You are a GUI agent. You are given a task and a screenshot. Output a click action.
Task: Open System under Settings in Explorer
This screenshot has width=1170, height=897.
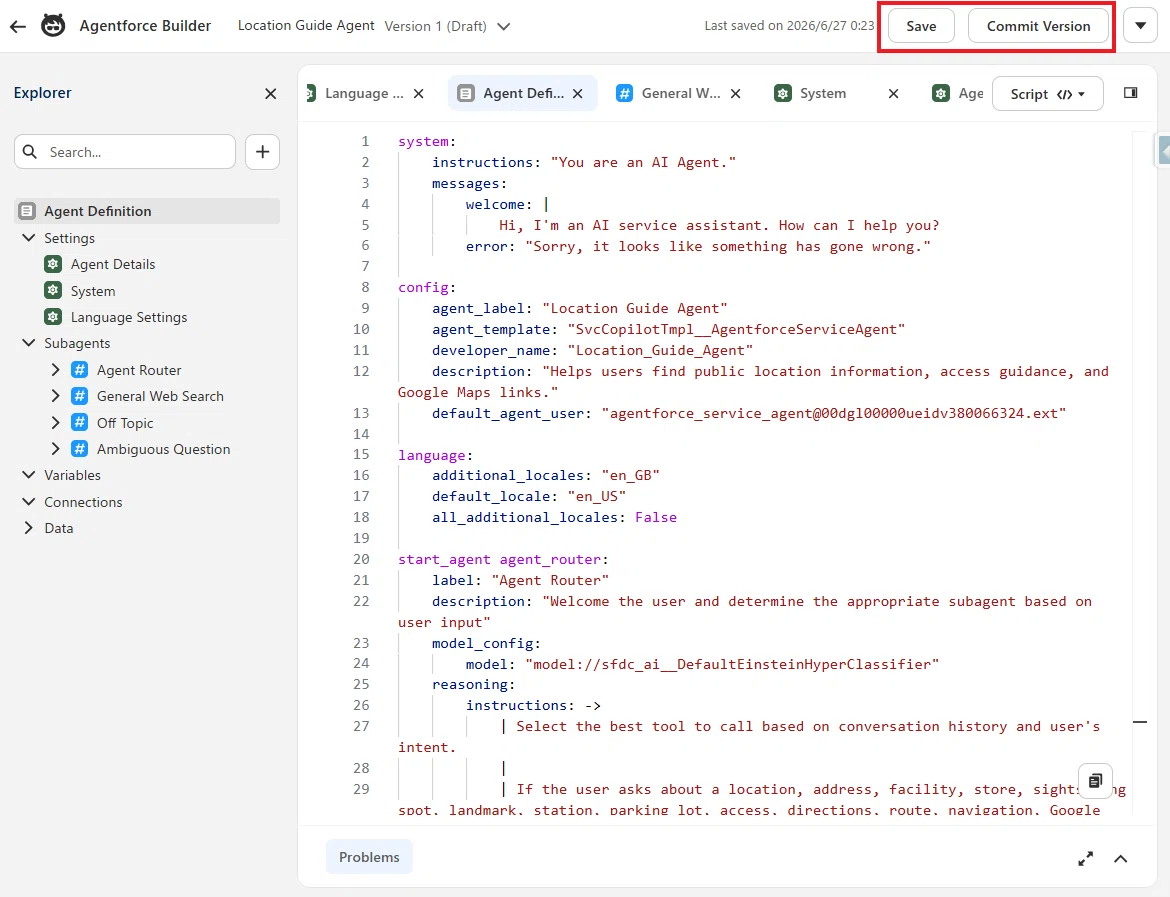click(93, 291)
